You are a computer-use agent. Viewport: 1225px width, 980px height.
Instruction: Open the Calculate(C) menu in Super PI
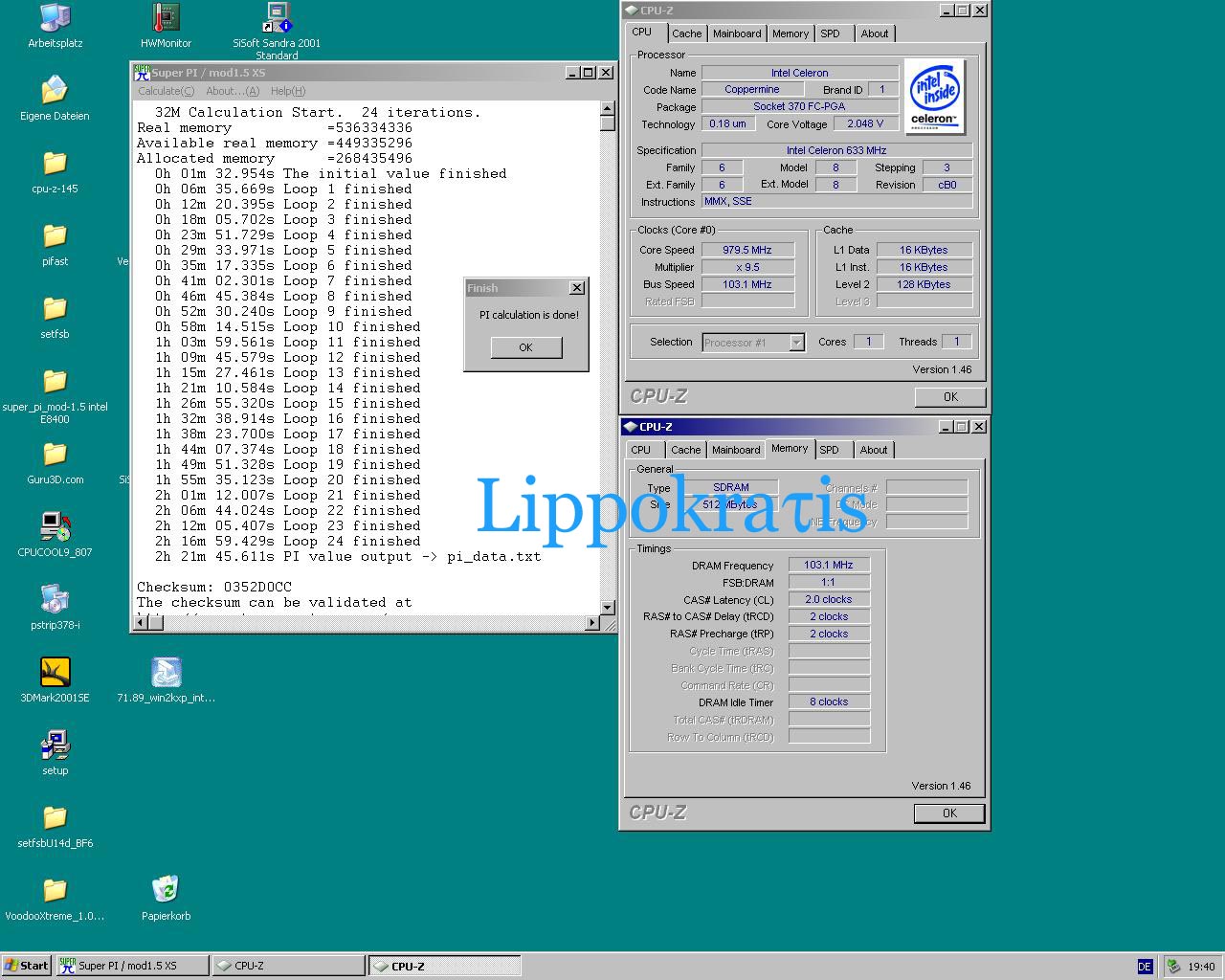[x=166, y=91]
